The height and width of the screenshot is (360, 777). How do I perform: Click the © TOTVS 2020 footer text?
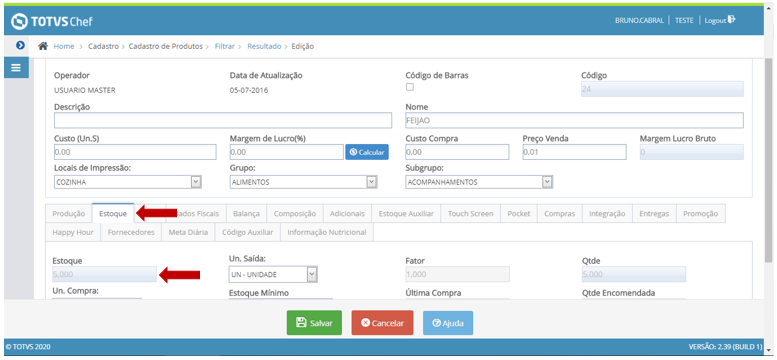point(28,347)
